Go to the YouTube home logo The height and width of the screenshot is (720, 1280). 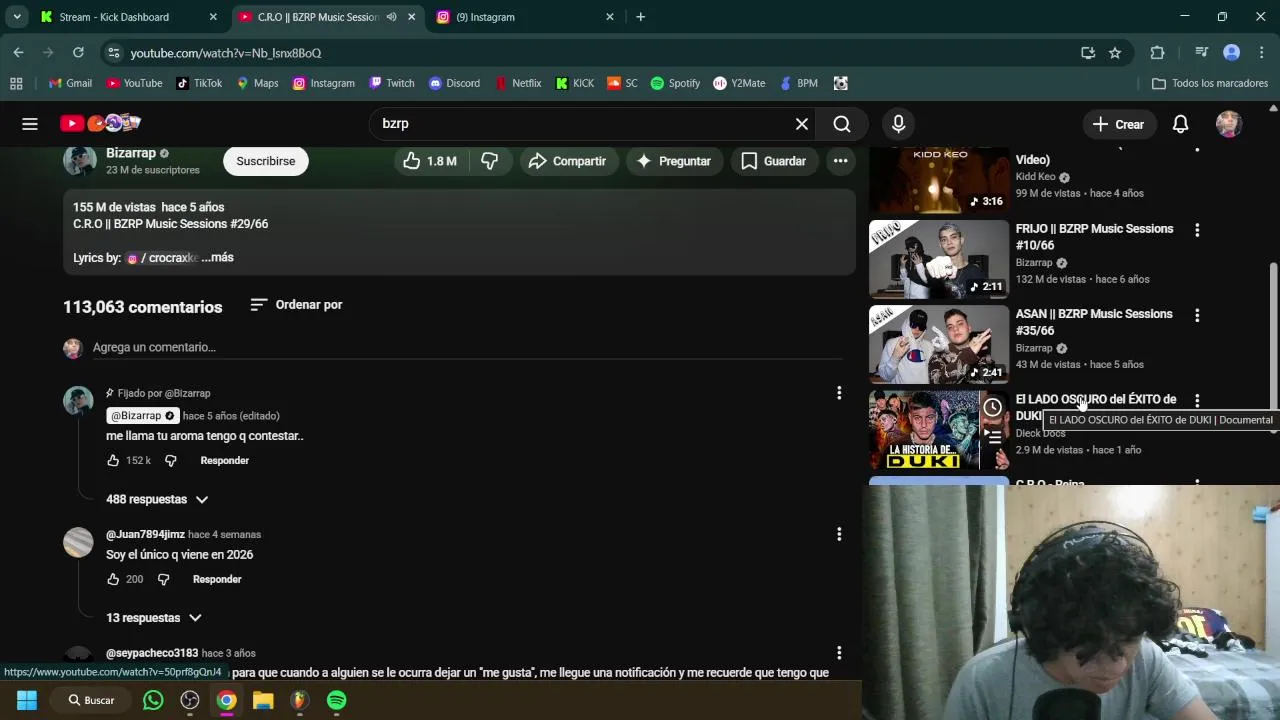click(x=100, y=123)
